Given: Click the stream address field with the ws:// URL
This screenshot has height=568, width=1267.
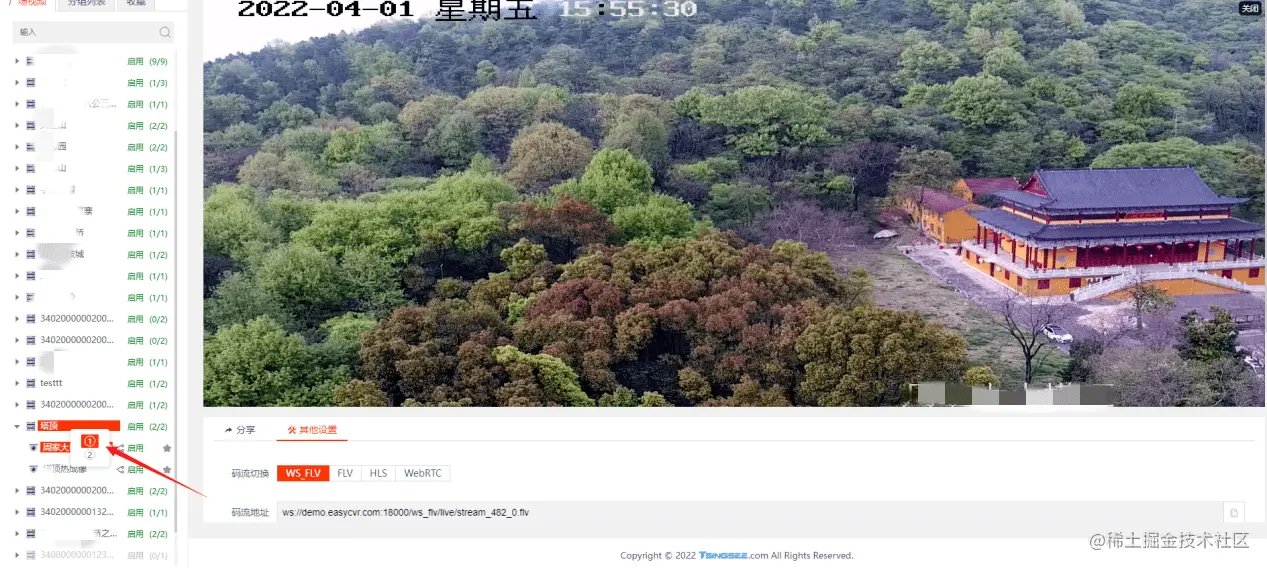Looking at the screenshot, I should (x=750, y=513).
